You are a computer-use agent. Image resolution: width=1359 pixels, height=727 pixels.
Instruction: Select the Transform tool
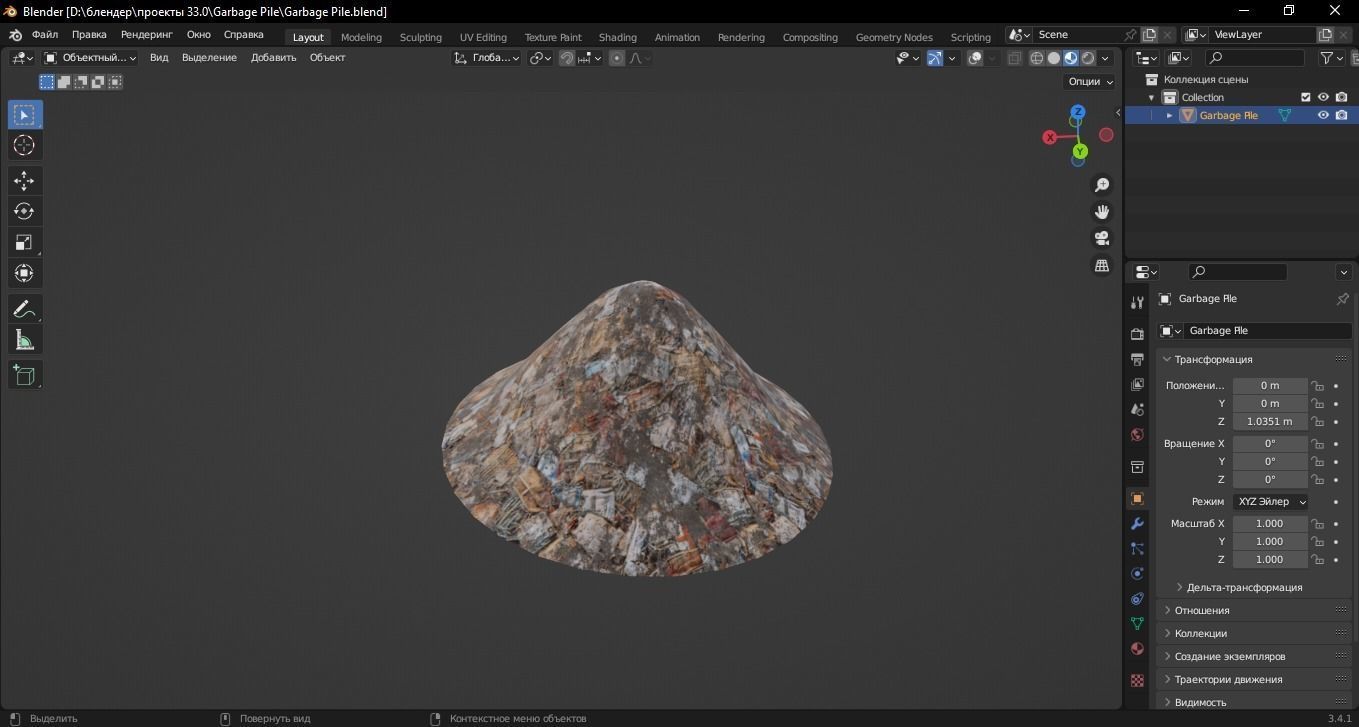click(x=24, y=273)
